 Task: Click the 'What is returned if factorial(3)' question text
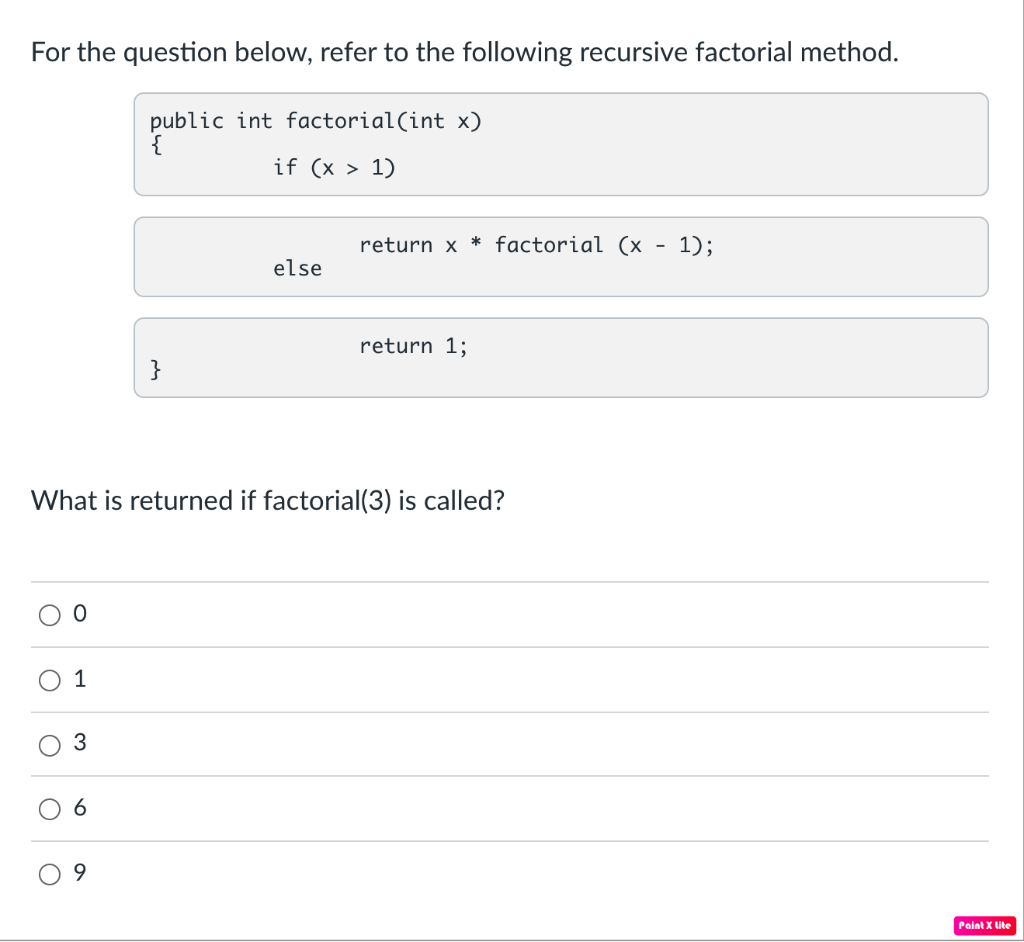click(268, 501)
